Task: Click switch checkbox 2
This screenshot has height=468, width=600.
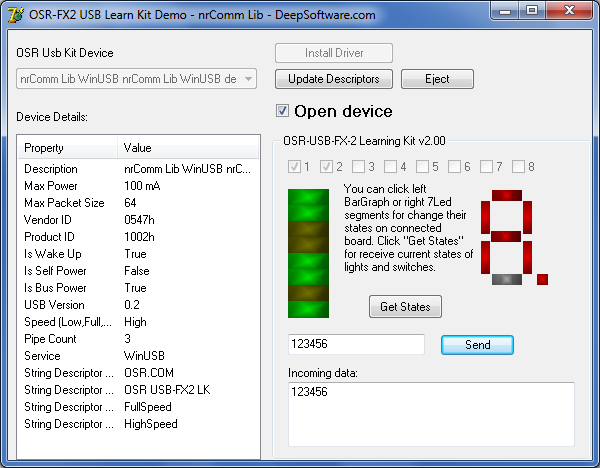Action: 326,166
